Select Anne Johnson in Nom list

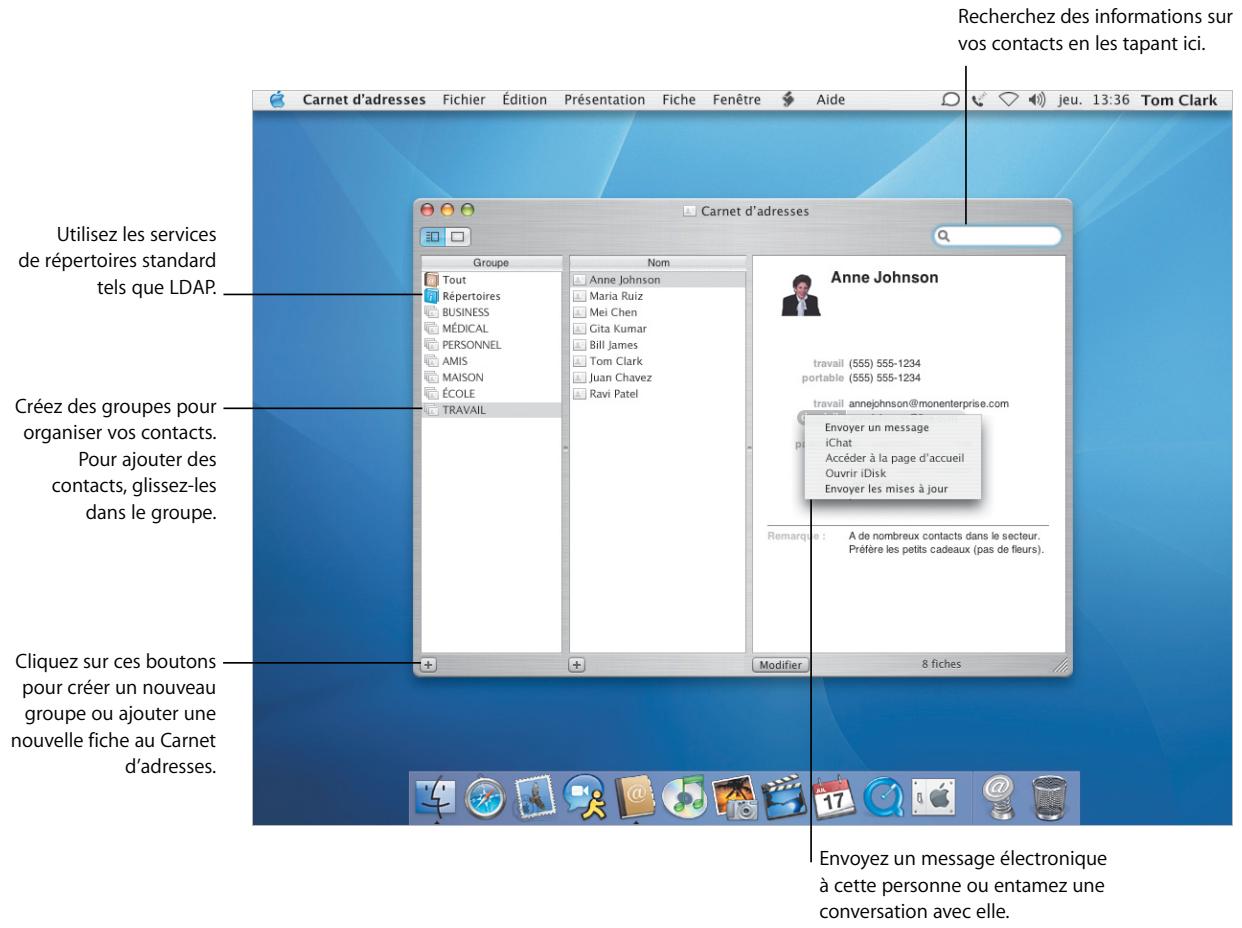[658, 280]
